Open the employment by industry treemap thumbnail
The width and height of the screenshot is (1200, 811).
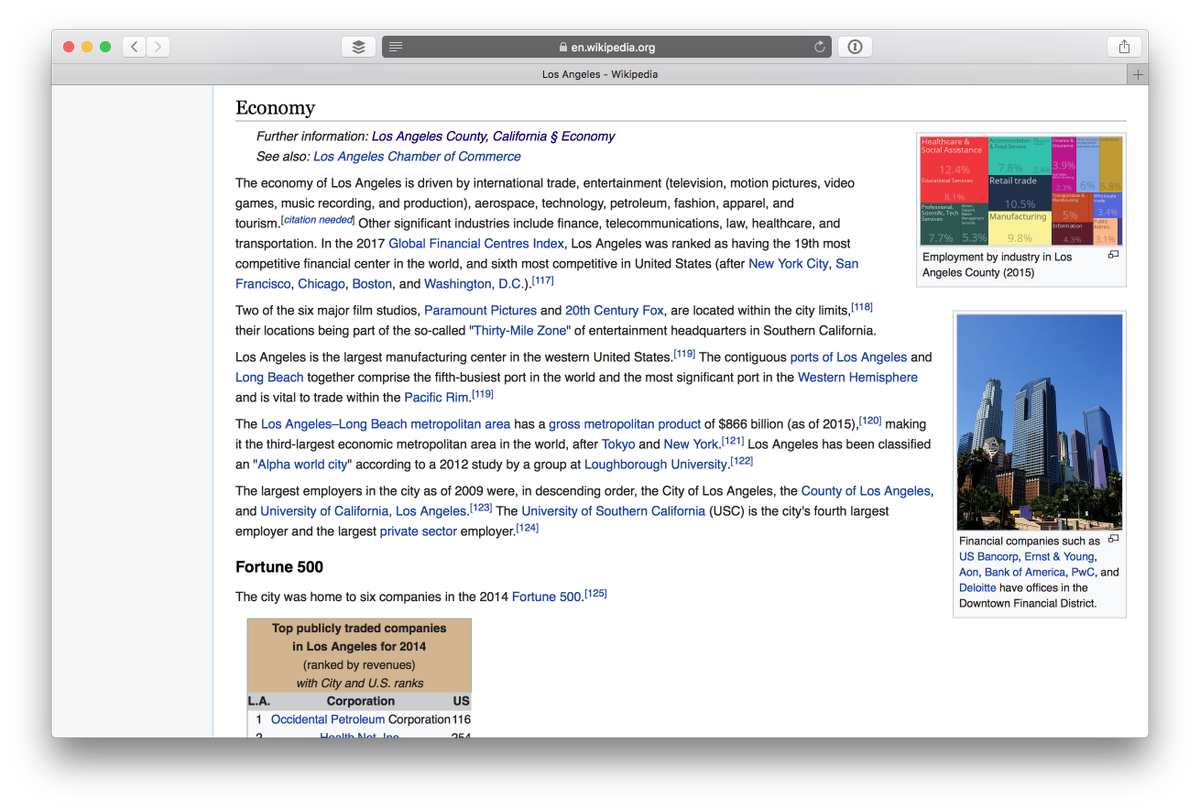coord(1021,191)
